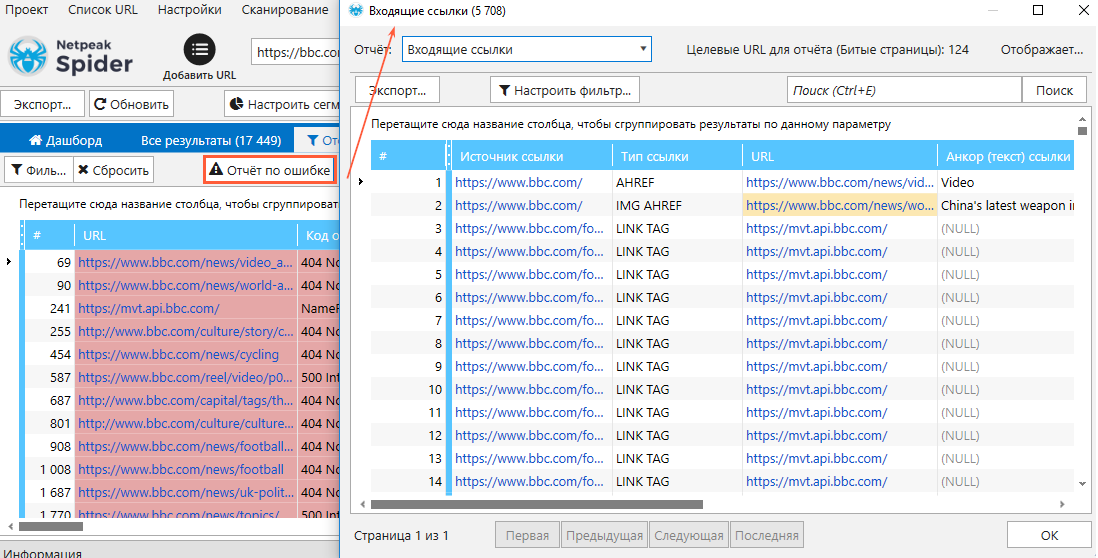Screen dimensions: 1098x558
Task: Click Сбросить reset button with X icon
Action: point(113,170)
